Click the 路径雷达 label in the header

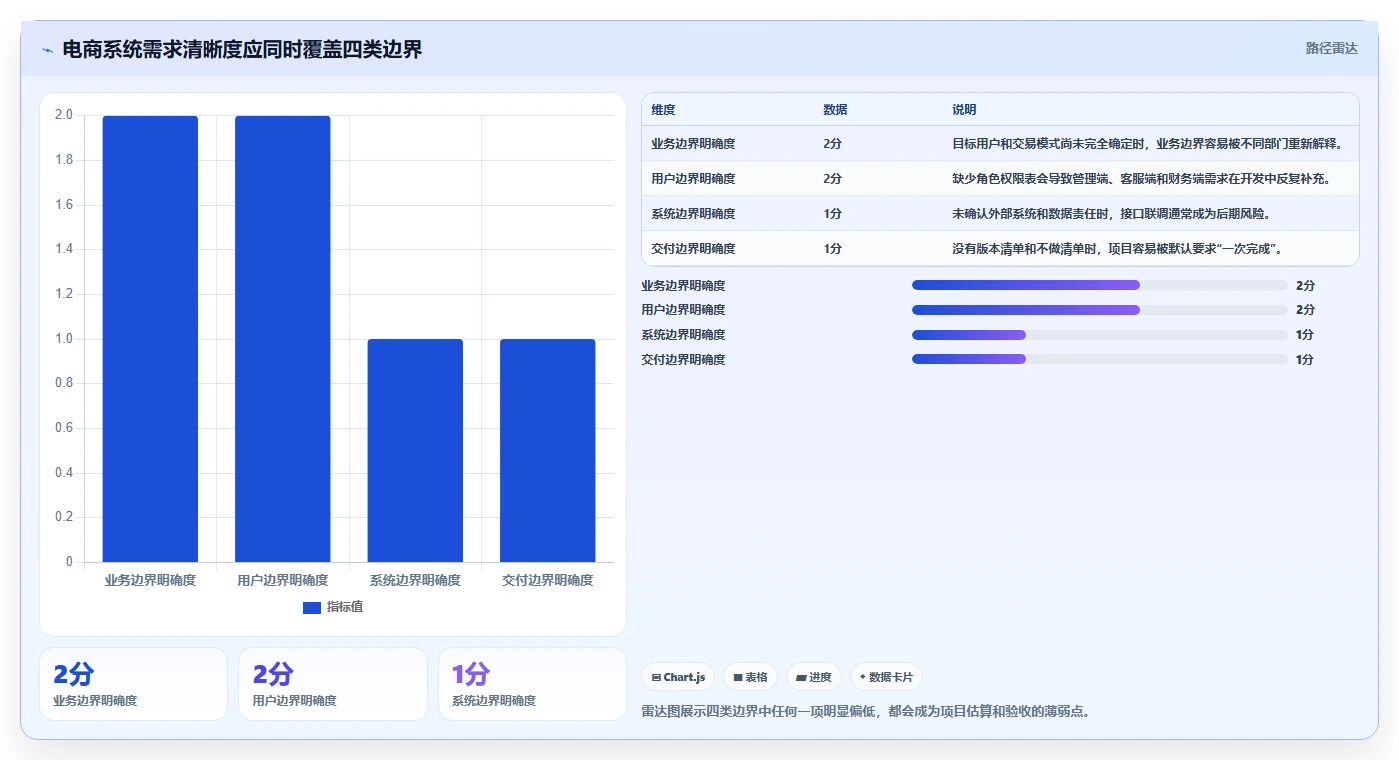tap(1331, 48)
